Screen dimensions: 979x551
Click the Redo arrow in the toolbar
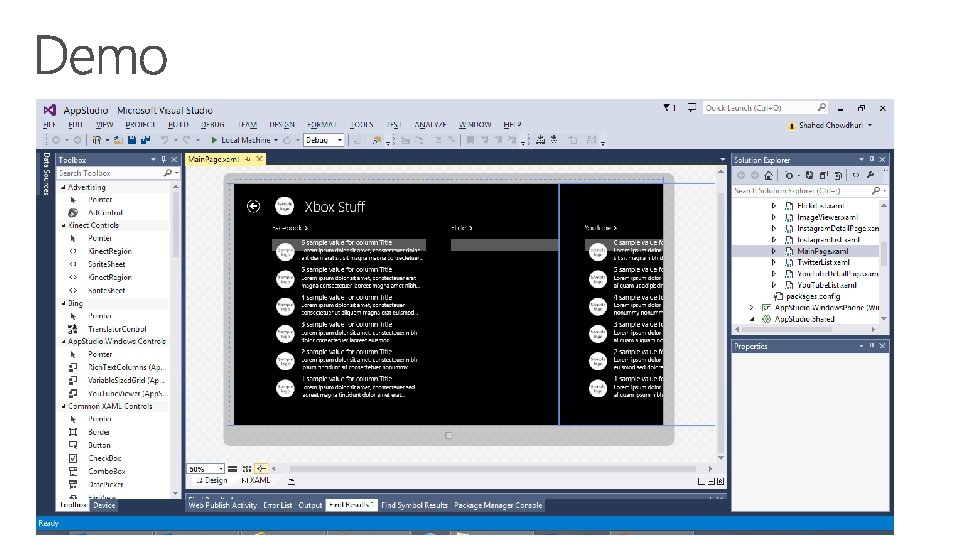pos(186,140)
